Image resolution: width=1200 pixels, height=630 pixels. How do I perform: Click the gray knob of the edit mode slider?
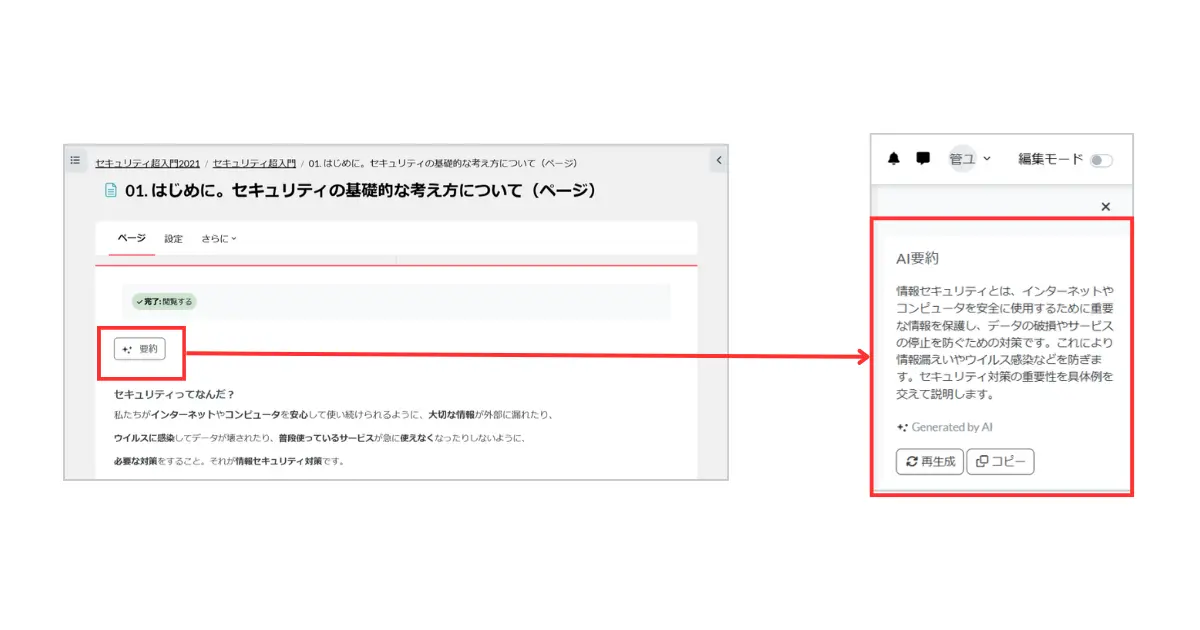[x=1099, y=160]
